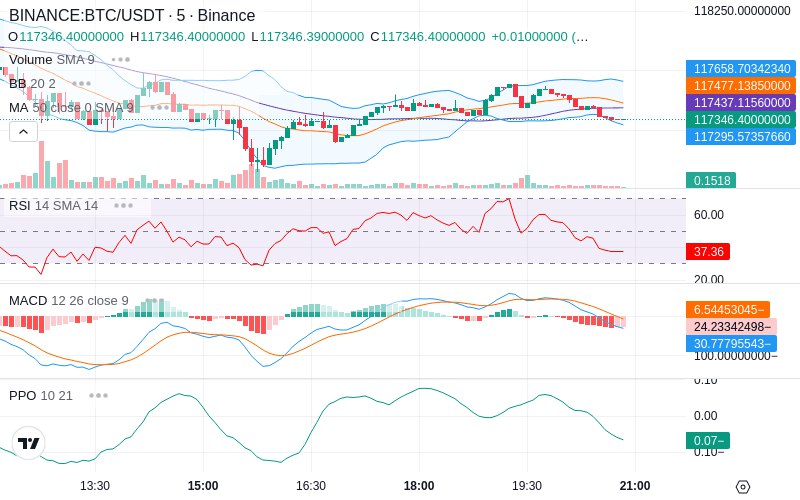Click the 18:00 time axis label
The height and width of the screenshot is (500, 800).
[x=419, y=486]
